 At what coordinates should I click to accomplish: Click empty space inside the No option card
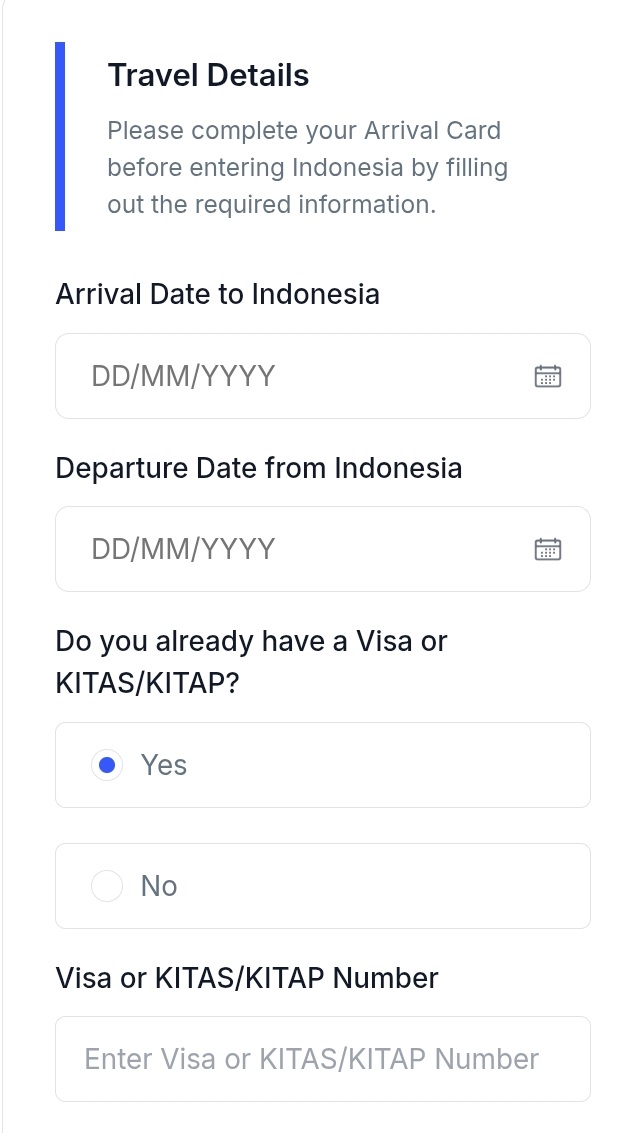pos(400,886)
